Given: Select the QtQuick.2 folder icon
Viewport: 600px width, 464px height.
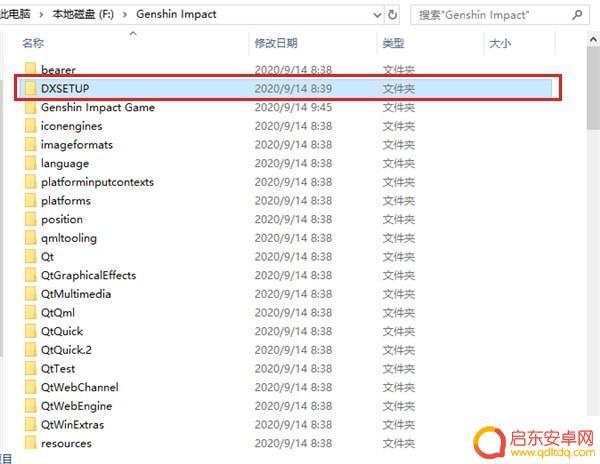Looking at the screenshot, I should coord(30,350).
